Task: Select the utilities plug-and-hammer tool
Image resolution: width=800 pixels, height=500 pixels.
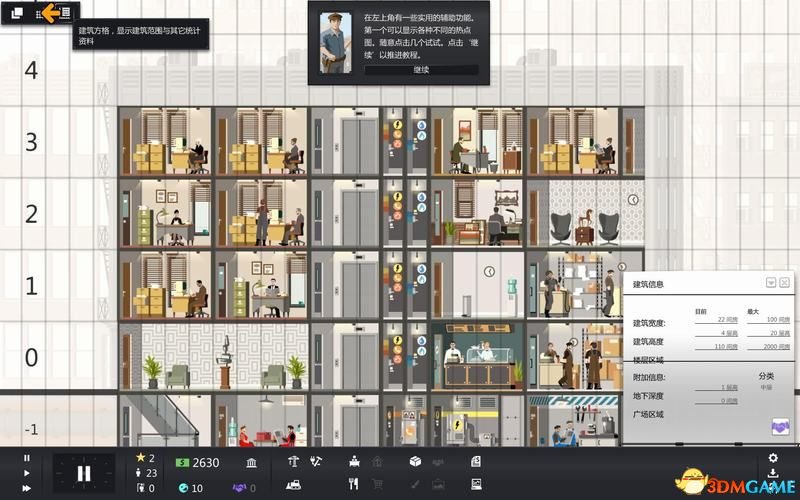Action: tap(316, 462)
